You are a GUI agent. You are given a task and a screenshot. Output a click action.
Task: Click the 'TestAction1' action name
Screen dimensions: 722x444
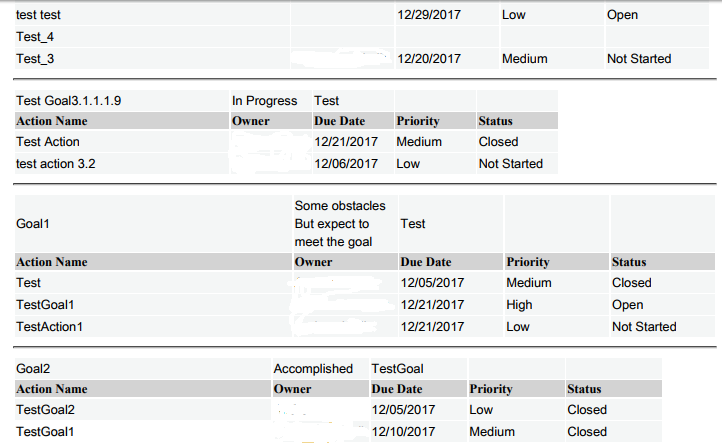click(50, 327)
